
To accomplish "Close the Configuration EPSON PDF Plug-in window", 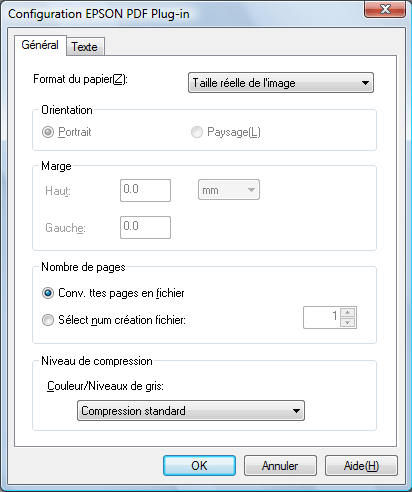I will click(385, 9).
